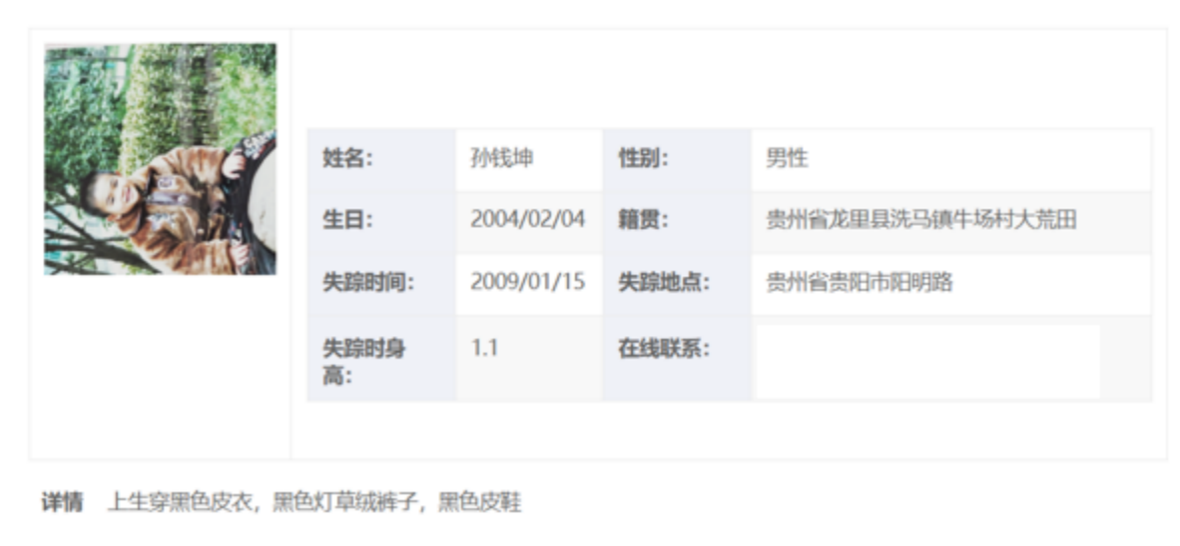Viewport: 1180px width, 546px height.
Task: Click the missing person photo thumbnail
Action: click(160, 158)
